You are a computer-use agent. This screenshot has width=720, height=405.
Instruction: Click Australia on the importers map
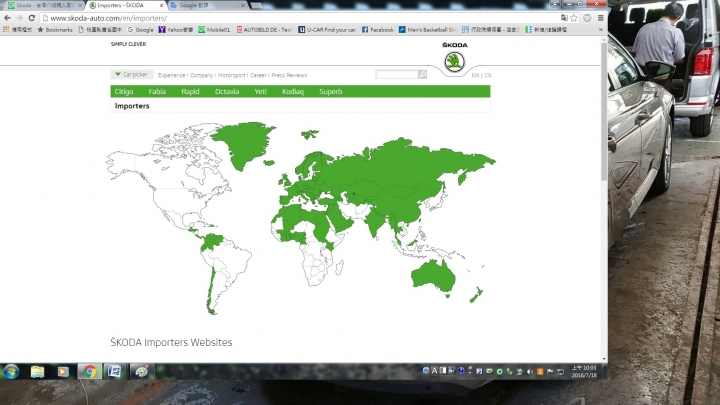point(433,276)
